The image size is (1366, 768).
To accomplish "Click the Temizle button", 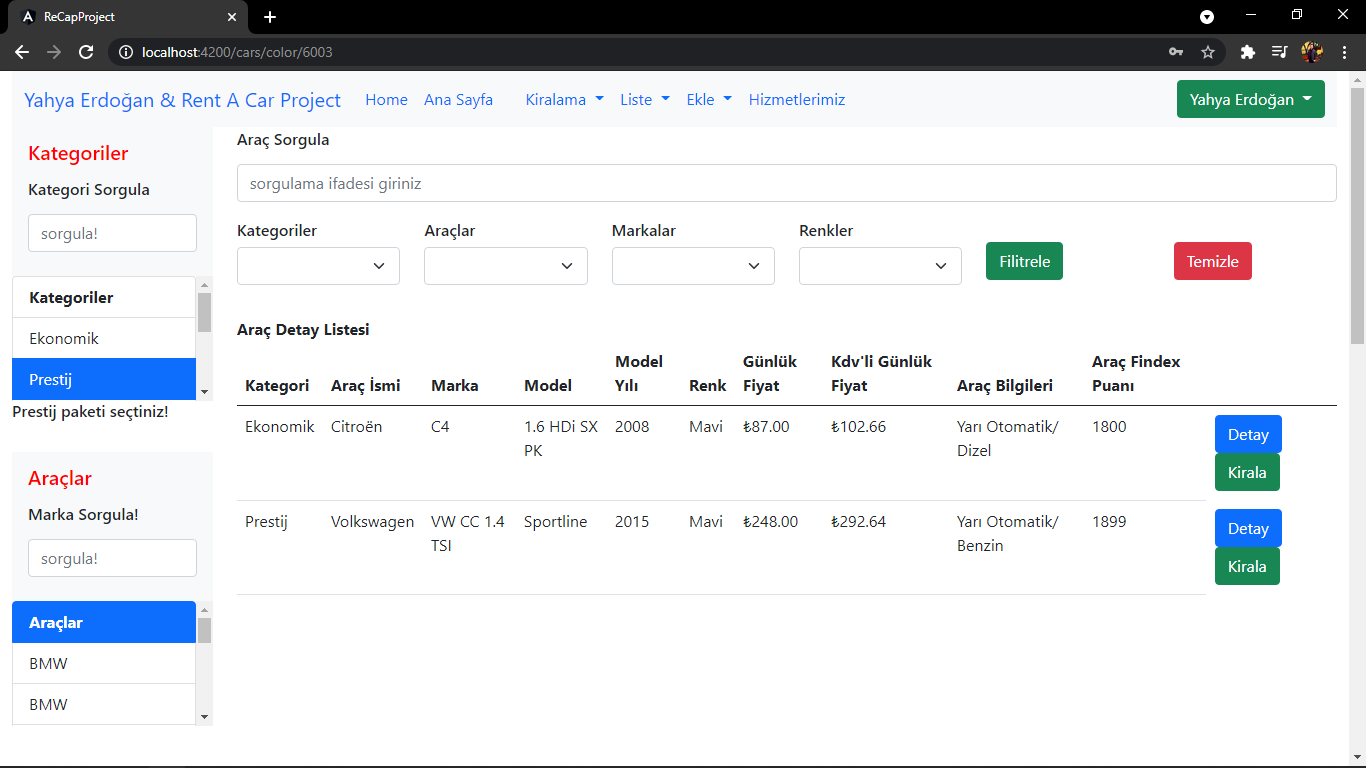I will [x=1212, y=261].
